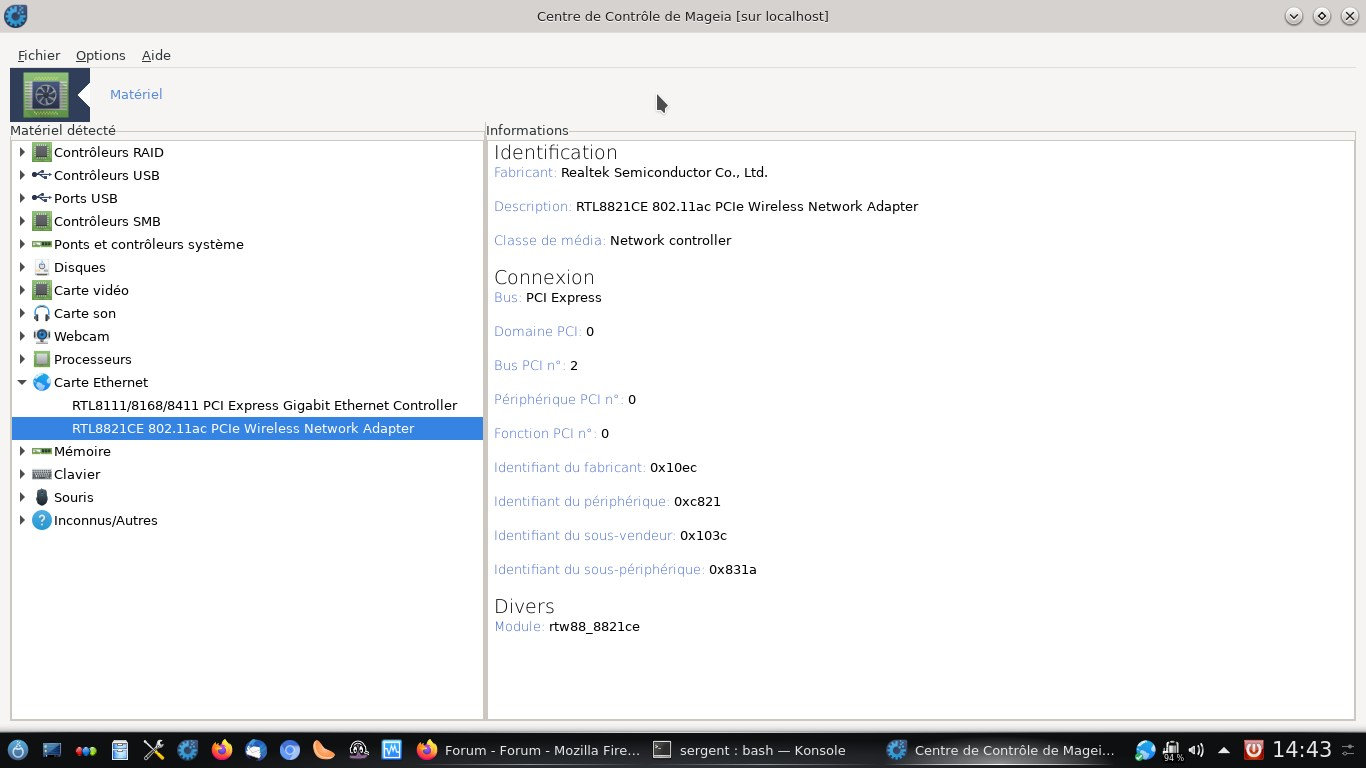Screen dimensions: 1366x768
Task: Click the network status tray icon
Action: [x=1146, y=750]
